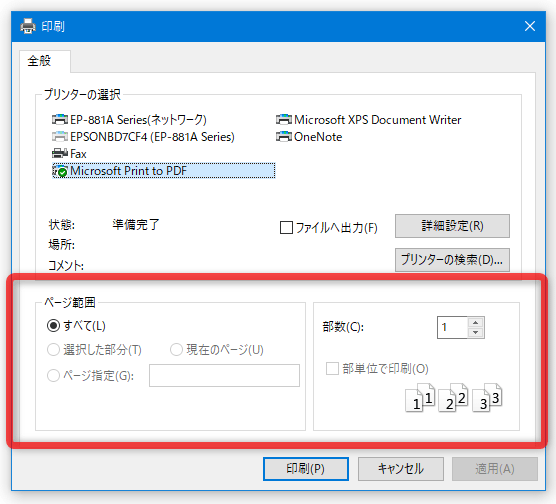Viewport: 556px width, 504px height.
Task: Select the Microsoft XPS Document Writer icon
Action: click(x=284, y=120)
